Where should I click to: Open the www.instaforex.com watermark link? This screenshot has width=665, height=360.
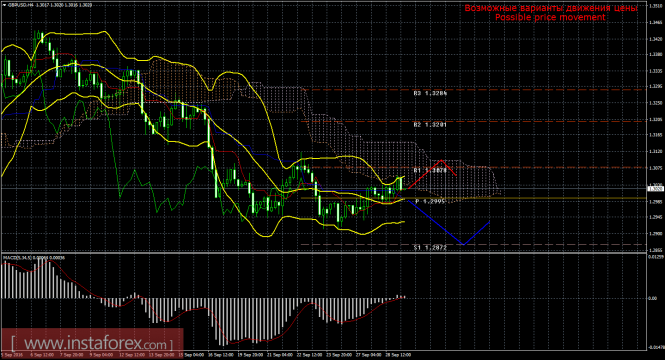(92, 343)
